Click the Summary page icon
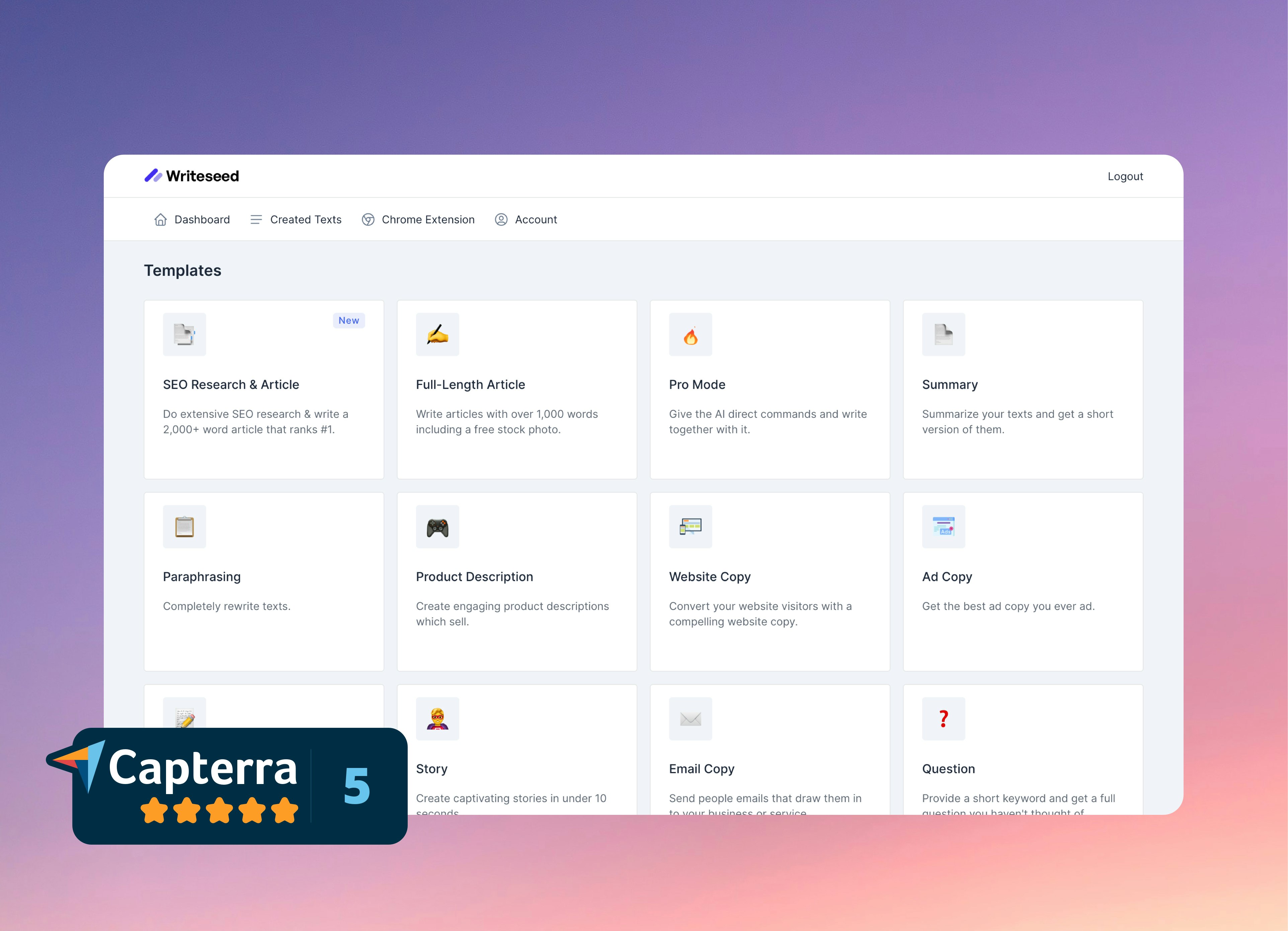Image resolution: width=1288 pixels, height=931 pixels. 943,334
